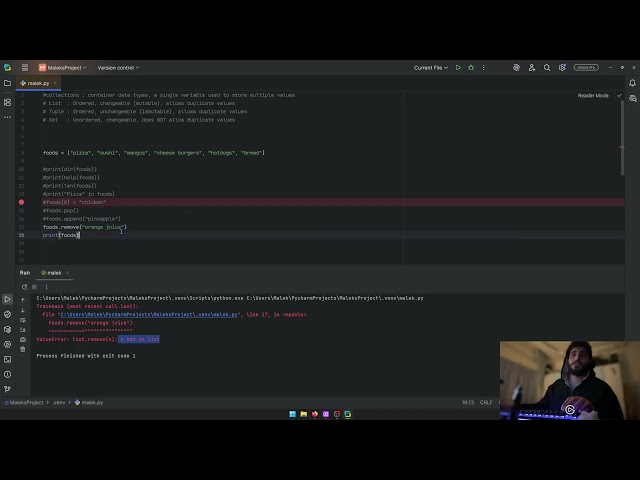Open Search Everywhere magnifier icon
The image size is (640, 480).
coord(547,68)
